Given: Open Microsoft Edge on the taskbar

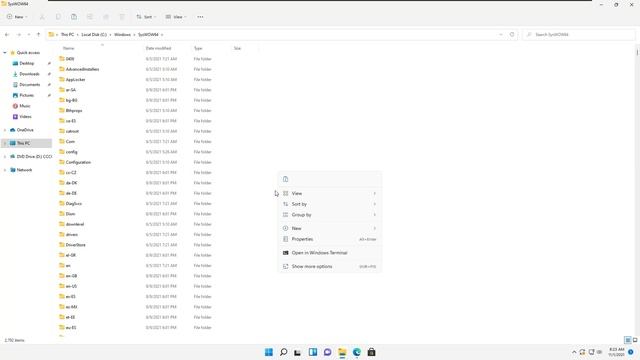Looking at the screenshot, I should pos(357,352).
